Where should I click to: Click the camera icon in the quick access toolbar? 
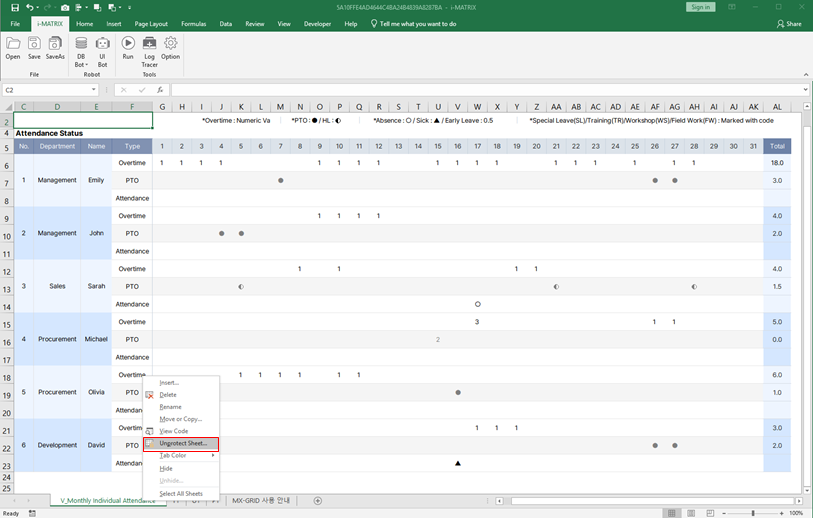[64, 7]
